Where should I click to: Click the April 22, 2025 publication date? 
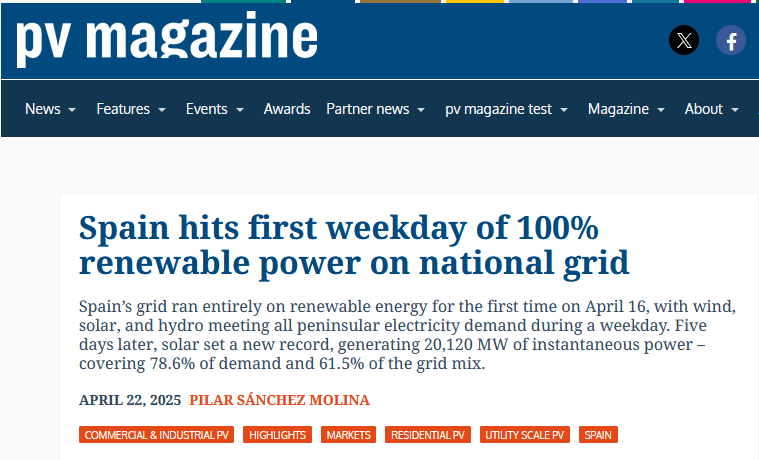[x=130, y=400]
